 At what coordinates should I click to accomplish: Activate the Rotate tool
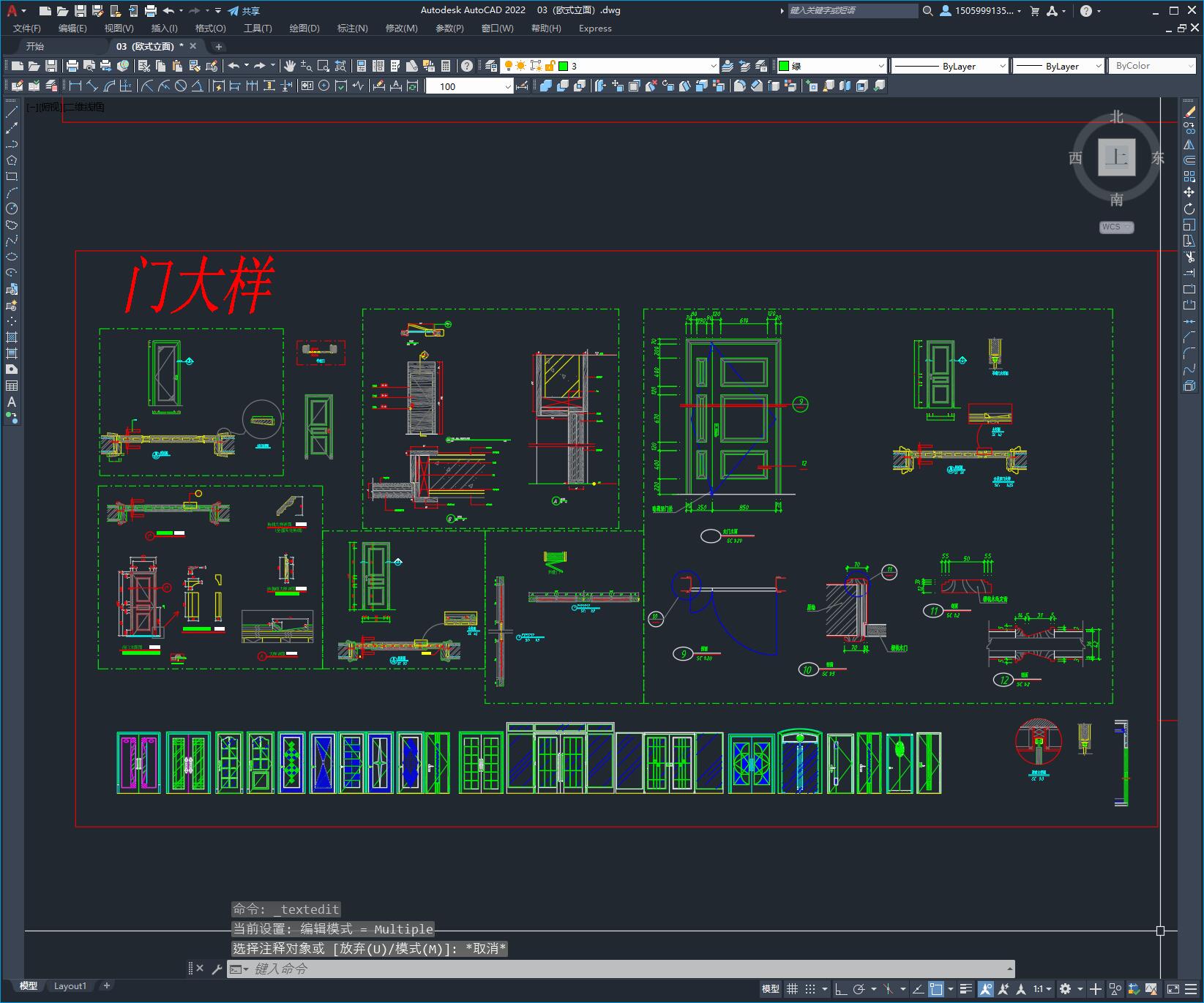(x=1189, y=209)
